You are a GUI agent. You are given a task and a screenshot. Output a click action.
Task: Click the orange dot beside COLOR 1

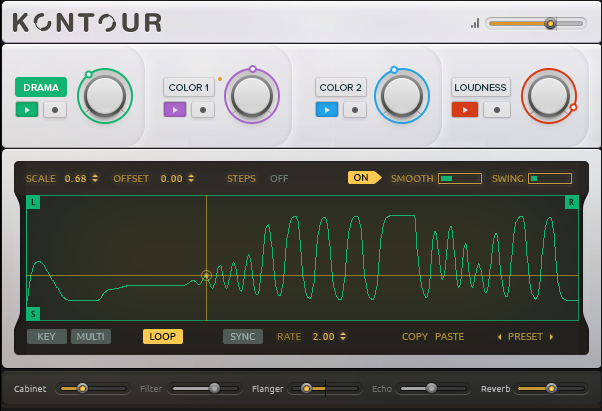tap(220, 79)
